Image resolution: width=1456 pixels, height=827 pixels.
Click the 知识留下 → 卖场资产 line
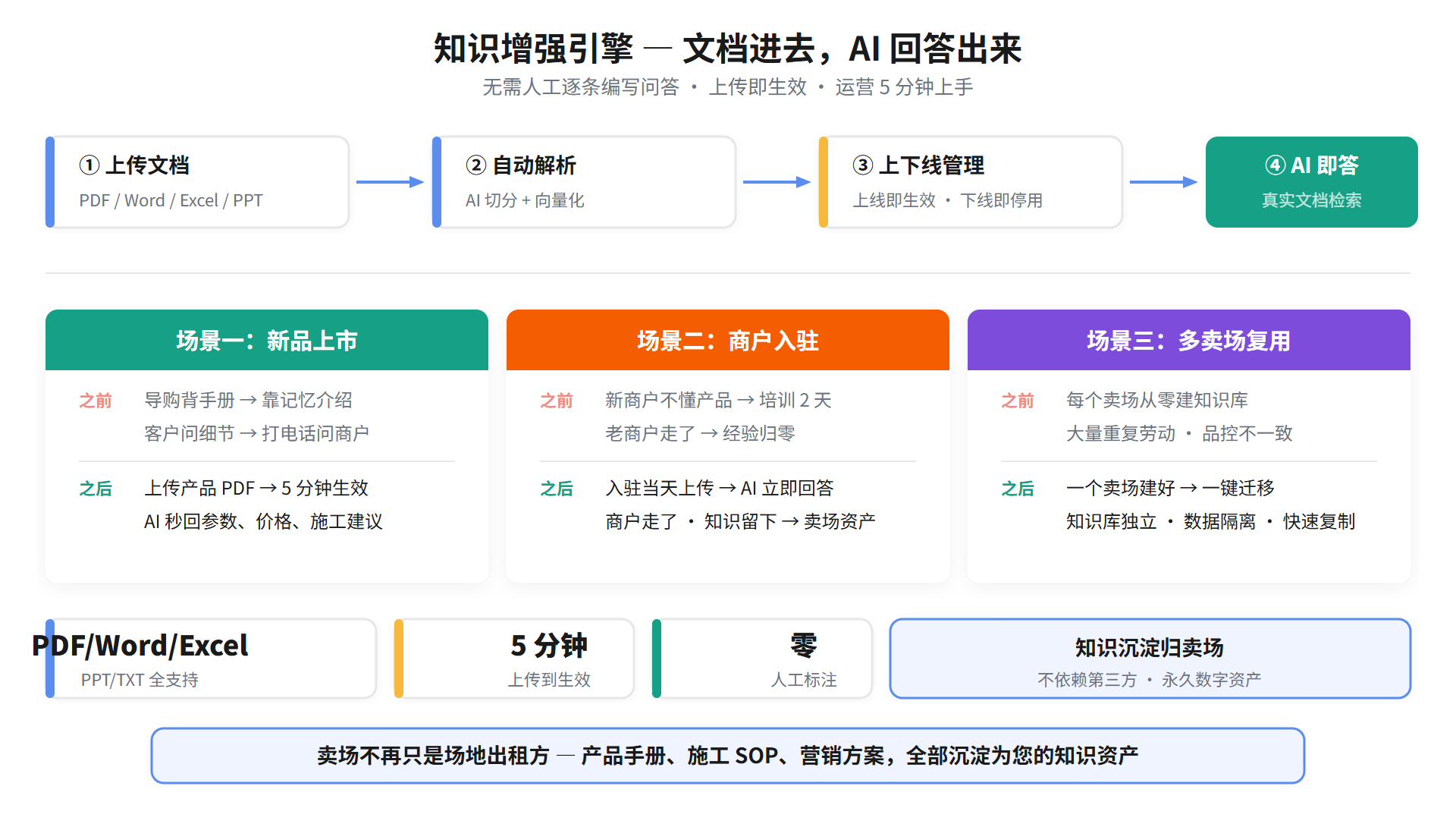[789, 521]
